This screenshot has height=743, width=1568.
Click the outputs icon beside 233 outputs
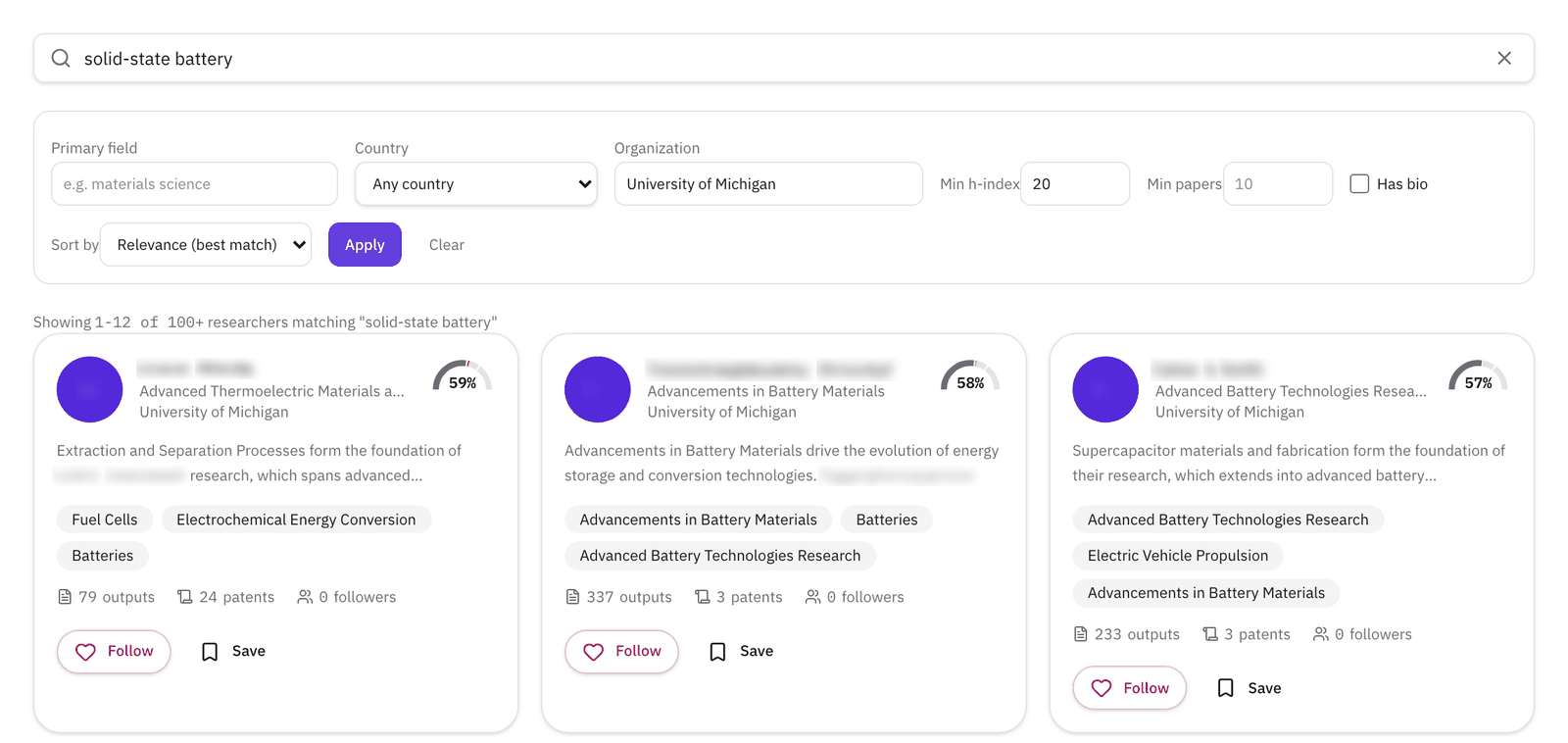tap(1080, 634)
